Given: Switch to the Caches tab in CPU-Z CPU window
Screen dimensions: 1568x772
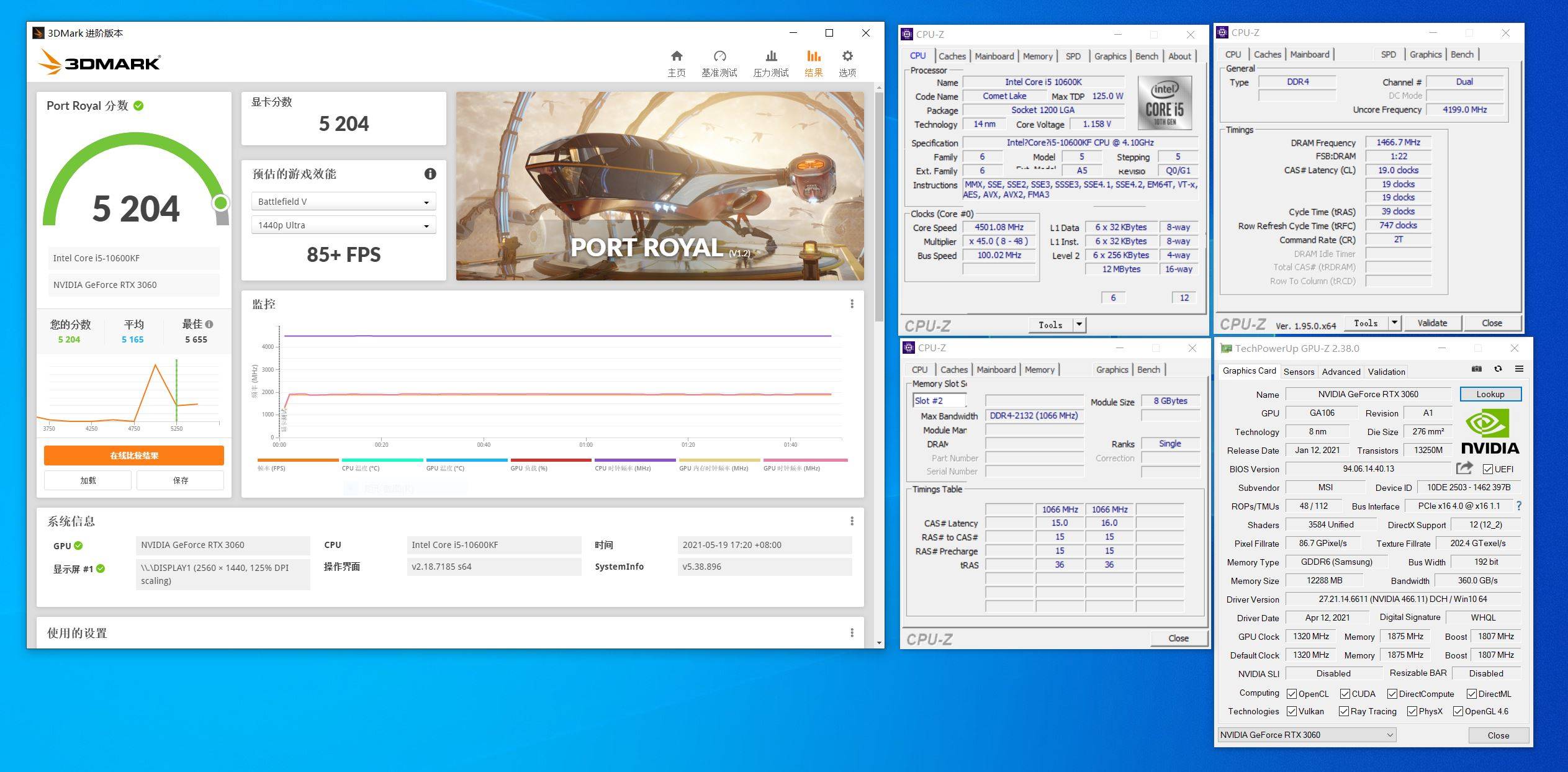Looking at the screenshot, I should tap(952, 56).
